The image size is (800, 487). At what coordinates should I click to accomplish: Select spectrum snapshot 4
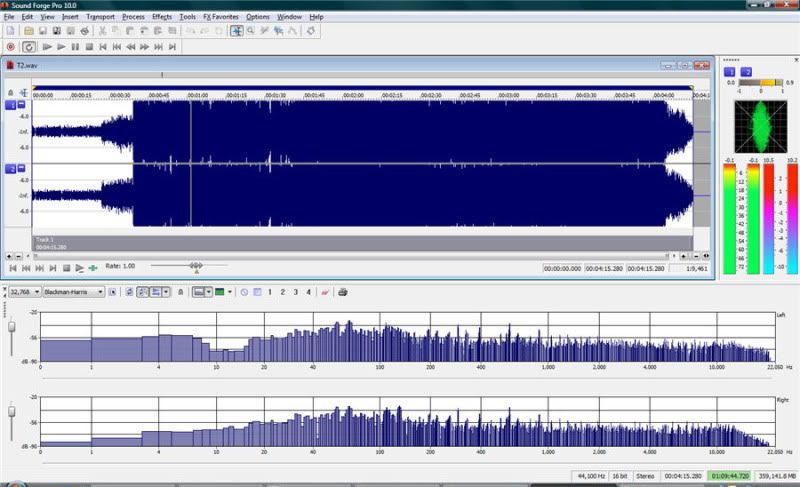[x=308, y=292]
